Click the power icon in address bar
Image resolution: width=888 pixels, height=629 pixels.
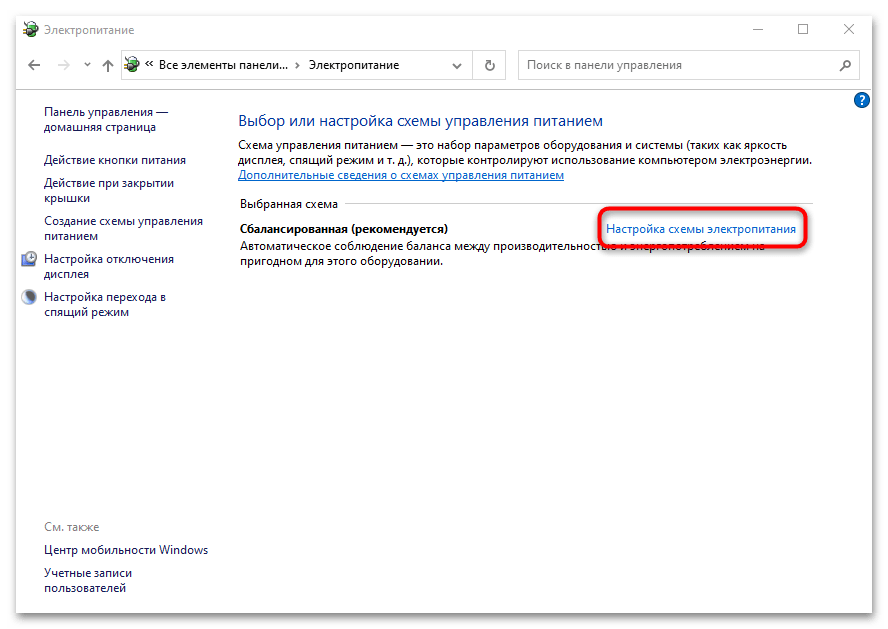click(x=132, y=65)
